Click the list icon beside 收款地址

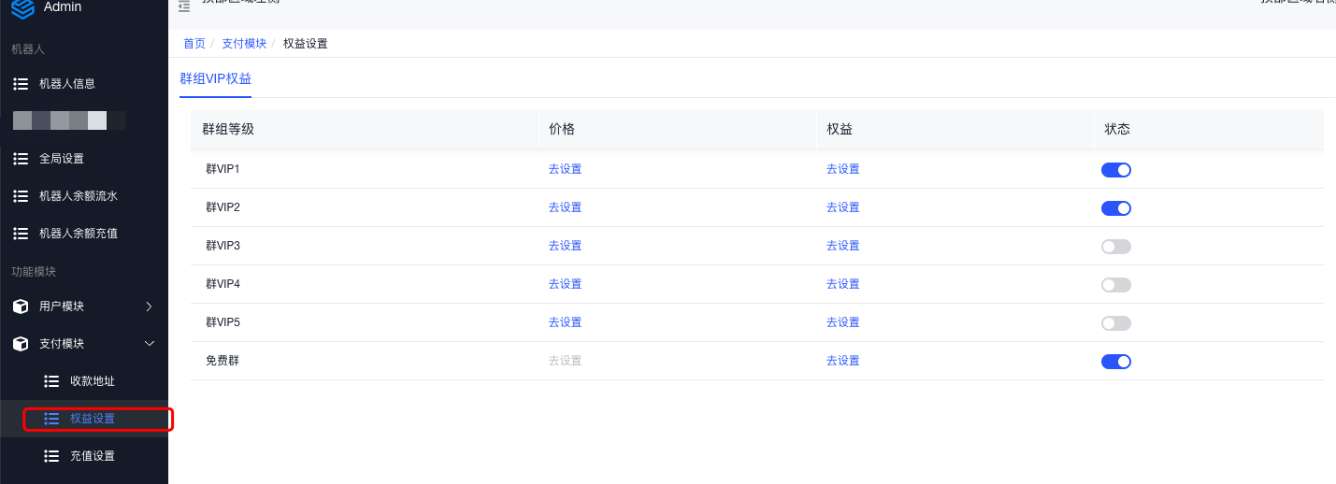[52, 381]
